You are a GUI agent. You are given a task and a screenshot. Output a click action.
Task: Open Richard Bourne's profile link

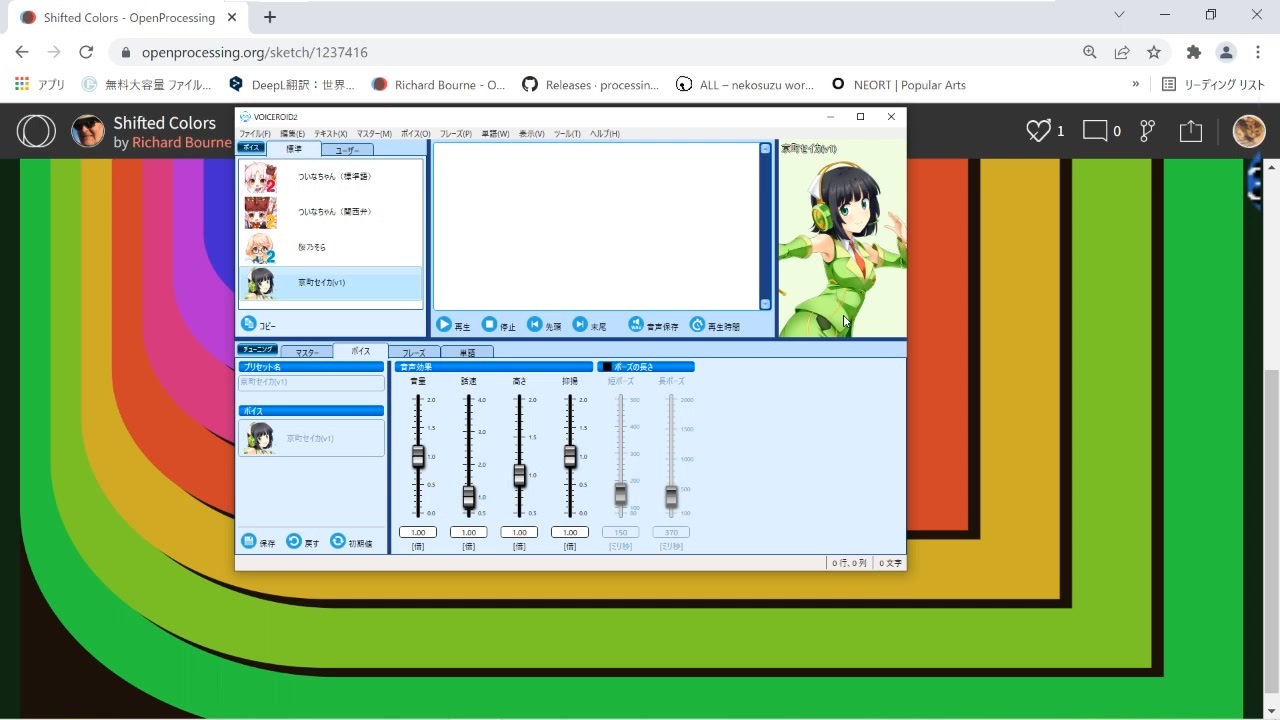pyautogui.click(x=182, y=142)
